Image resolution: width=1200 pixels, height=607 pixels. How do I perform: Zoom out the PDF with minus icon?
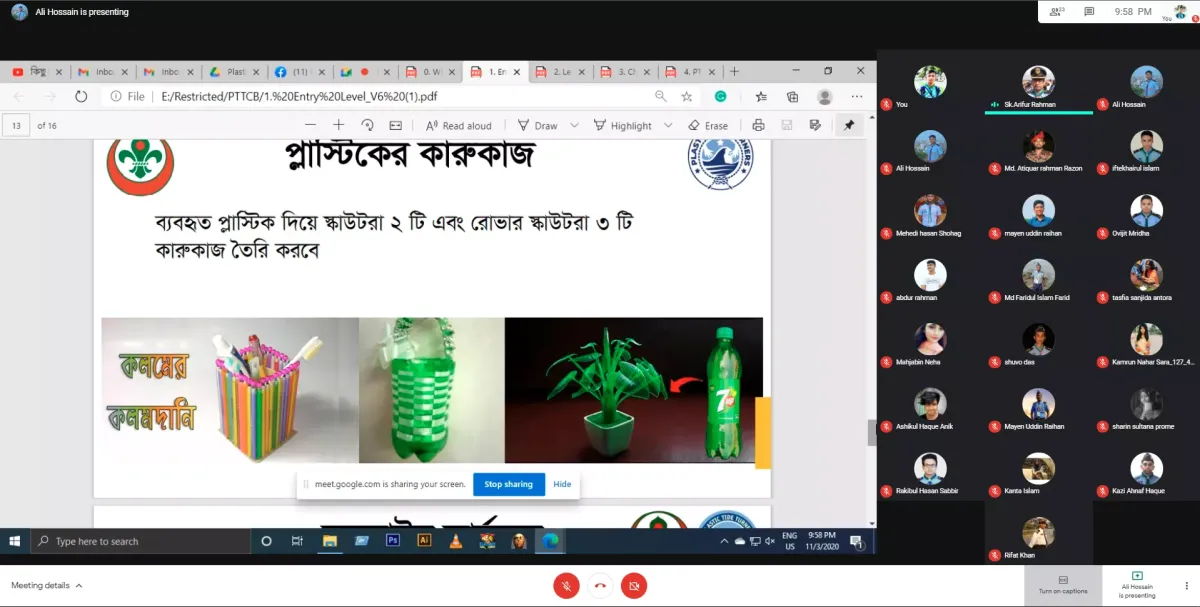tap(310, 125)
